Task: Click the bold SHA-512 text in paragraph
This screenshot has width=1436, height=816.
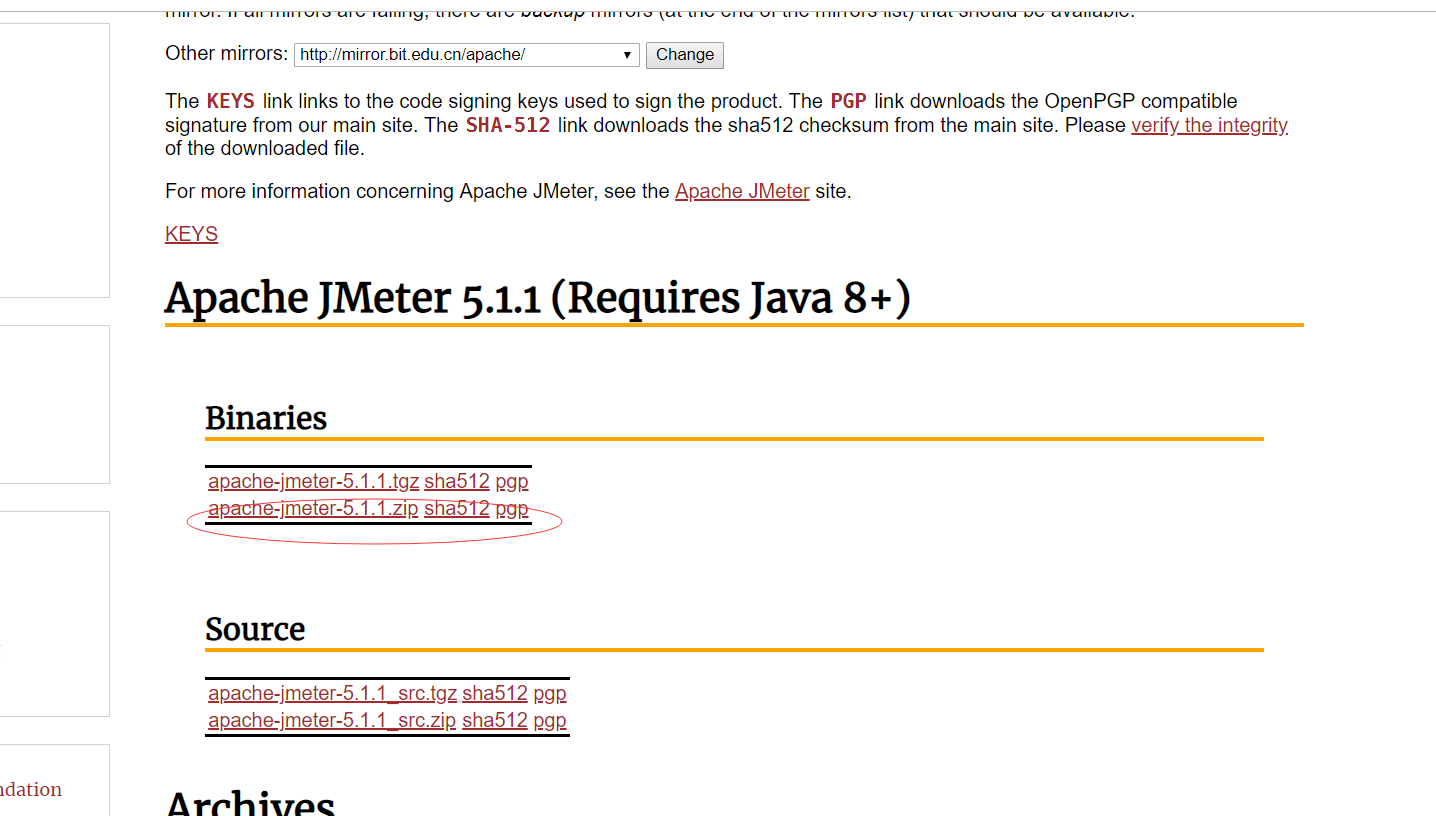Action: coord(508,125)
